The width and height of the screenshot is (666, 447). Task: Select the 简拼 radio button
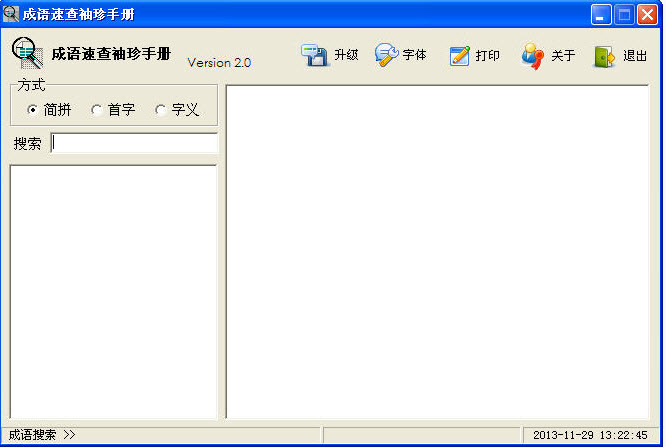click(x=32, y=110)
